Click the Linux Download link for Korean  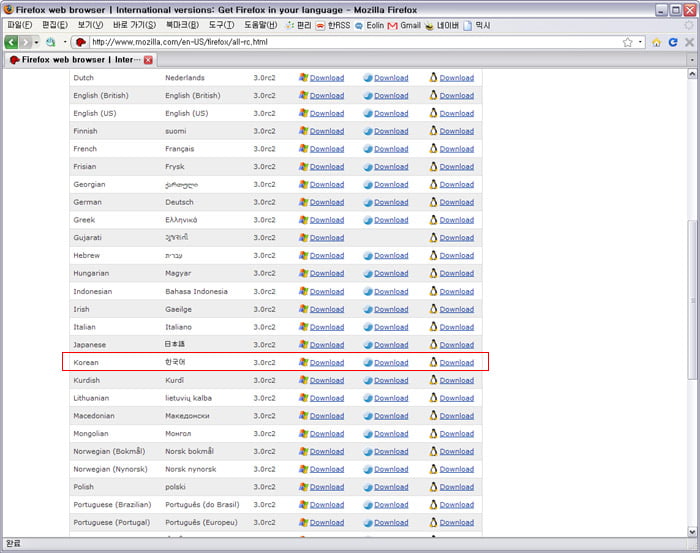click(x=457, y=363)
